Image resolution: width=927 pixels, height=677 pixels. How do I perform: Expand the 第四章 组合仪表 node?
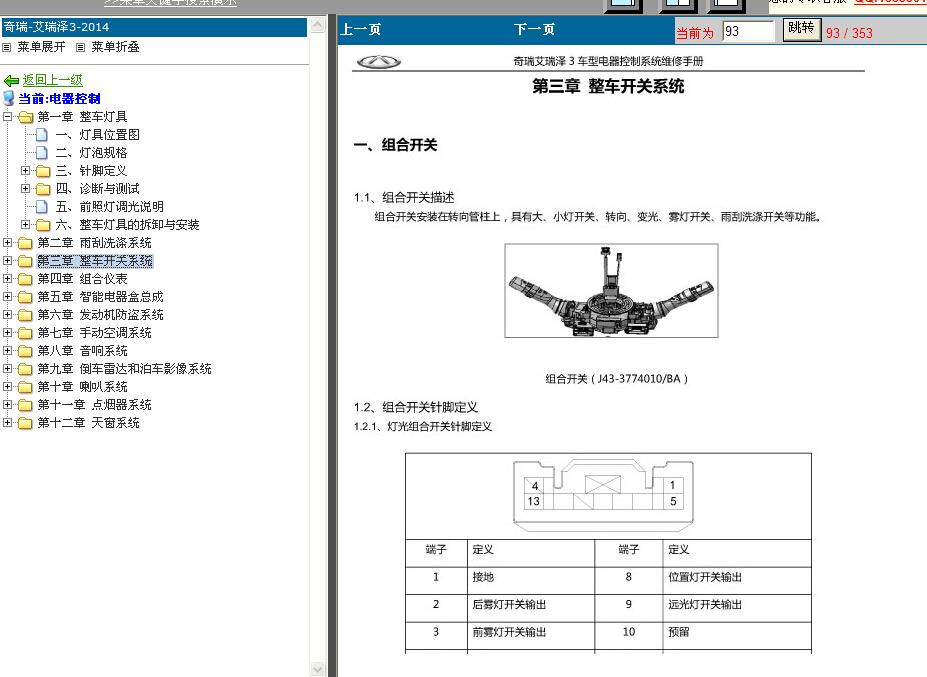pos(7,278)
